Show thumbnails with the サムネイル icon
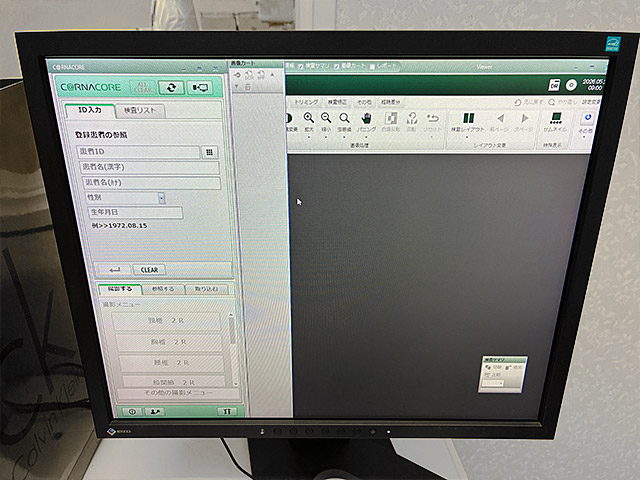The height and width of the screenshot is (480, 640). click(x=556, y=118)
